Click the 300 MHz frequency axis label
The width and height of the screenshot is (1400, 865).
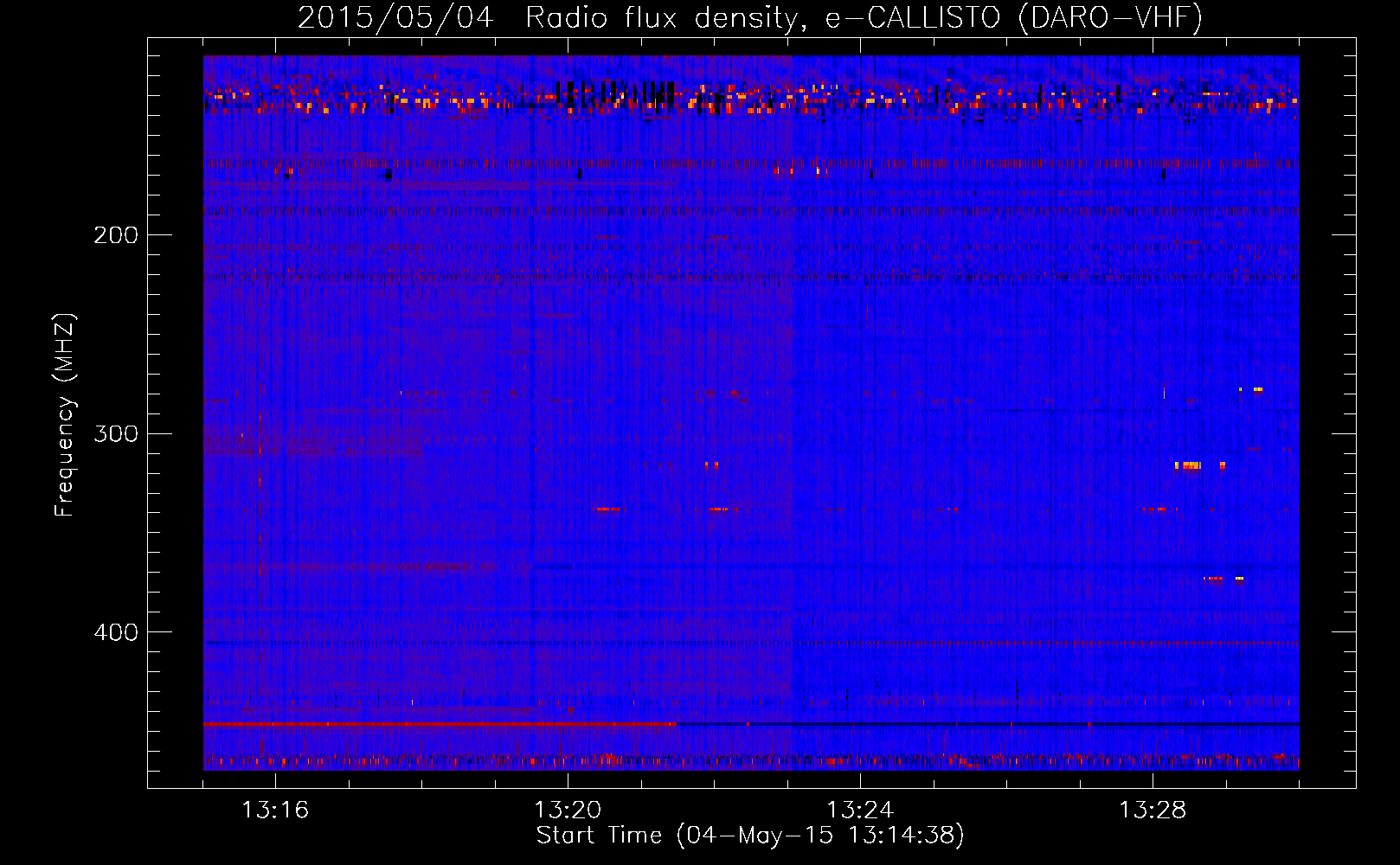click(x=115, y=433)
